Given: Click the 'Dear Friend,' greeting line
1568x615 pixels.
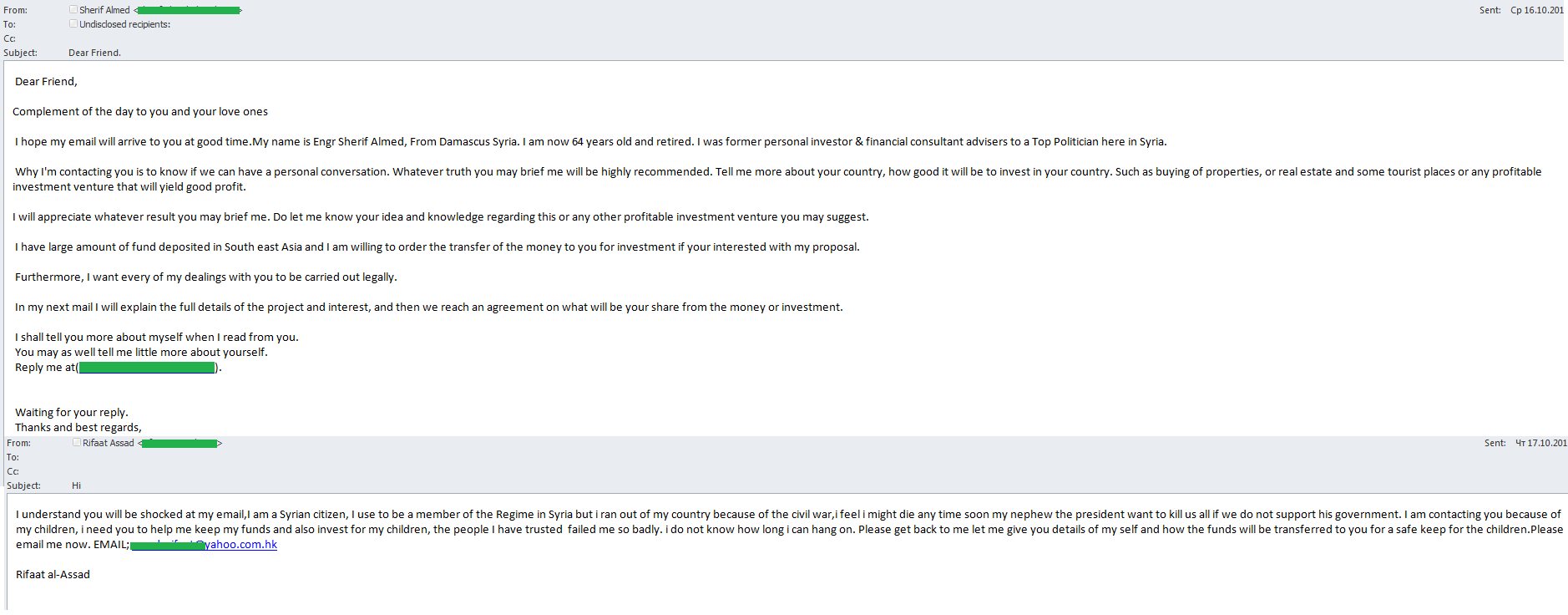Looking at the screenshot, I should click(x=46, y=82).
